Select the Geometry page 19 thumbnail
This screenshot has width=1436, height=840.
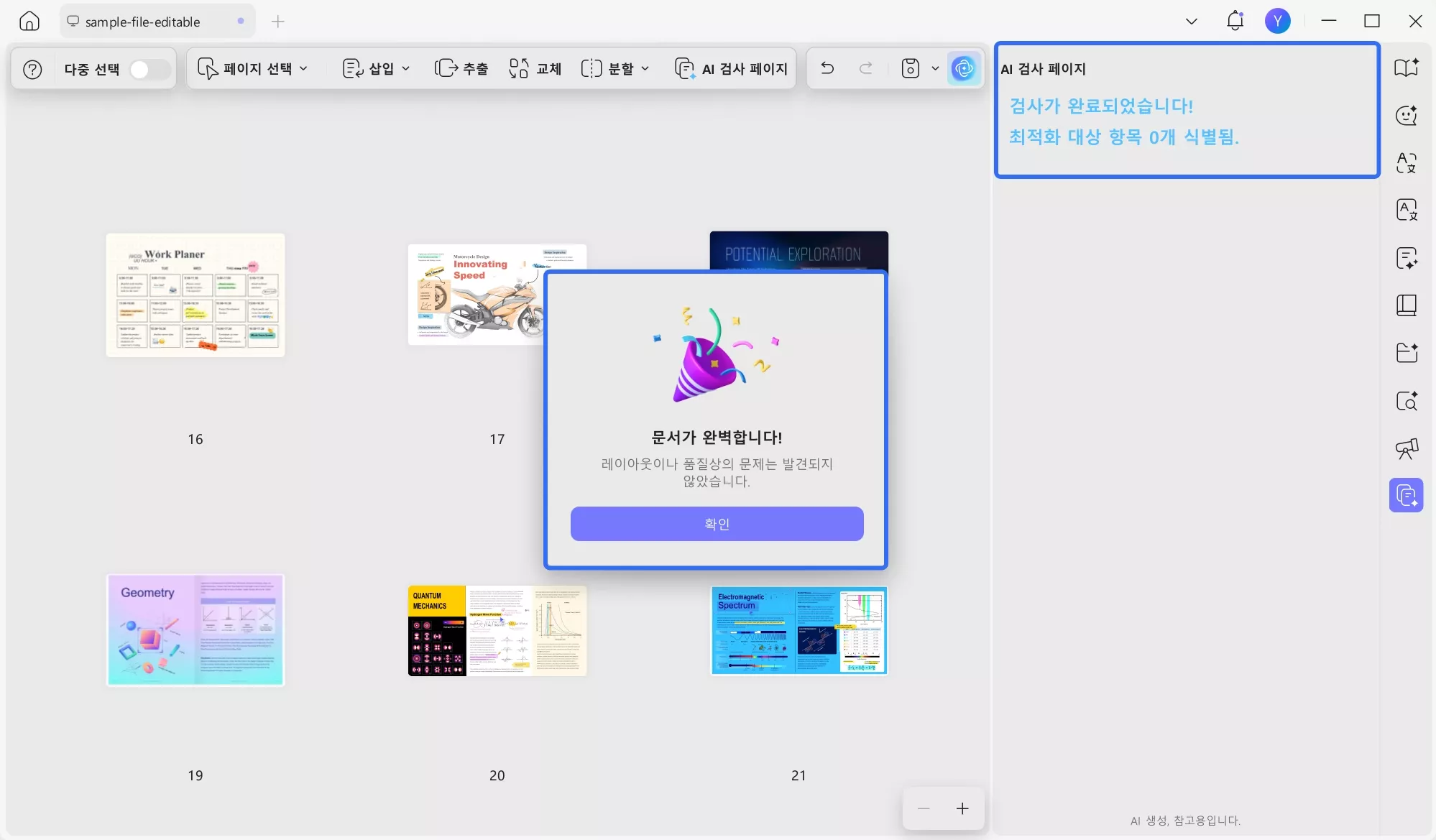(195, 629)
